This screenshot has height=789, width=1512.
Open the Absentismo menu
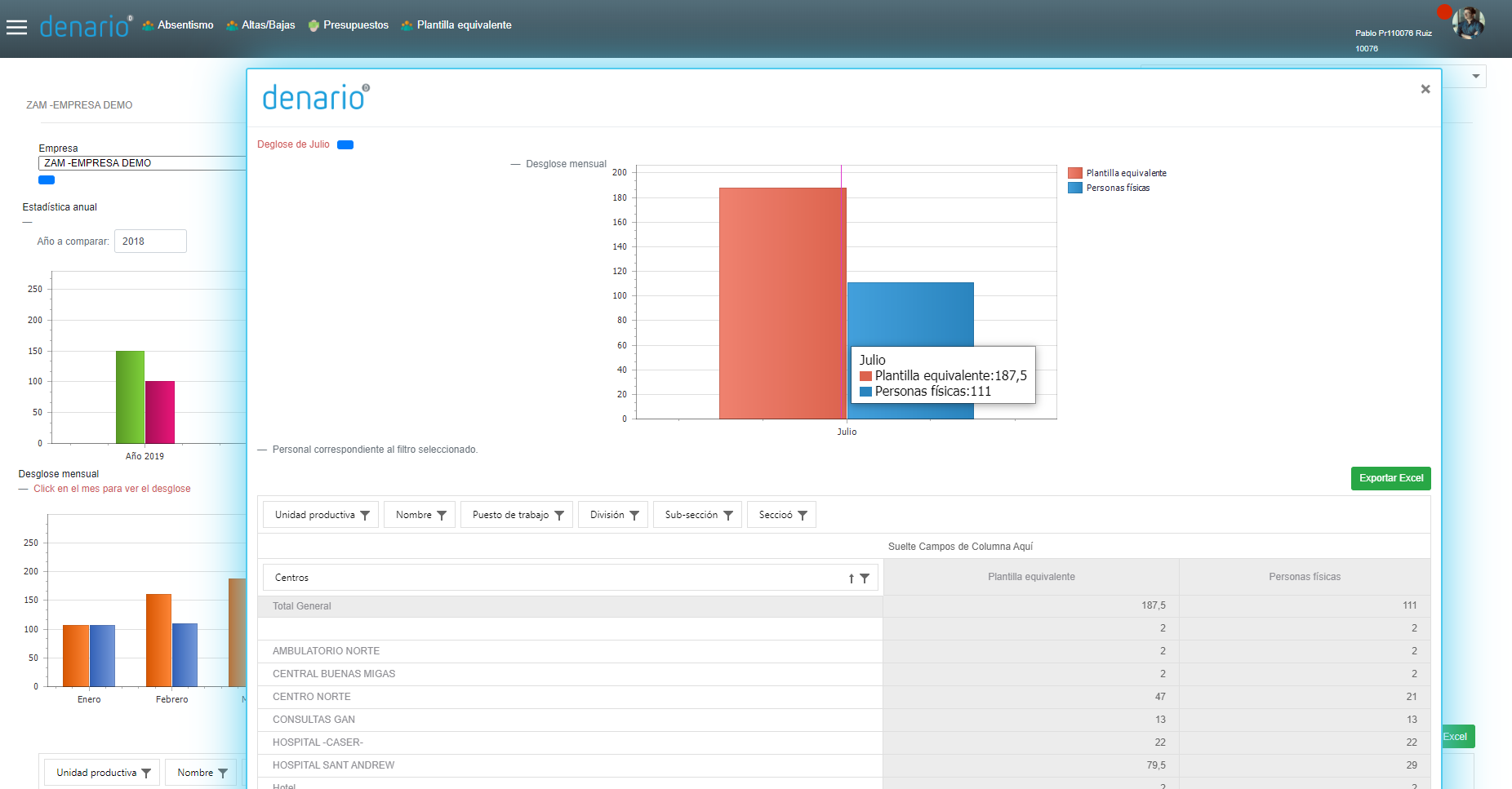pos(178,25)
